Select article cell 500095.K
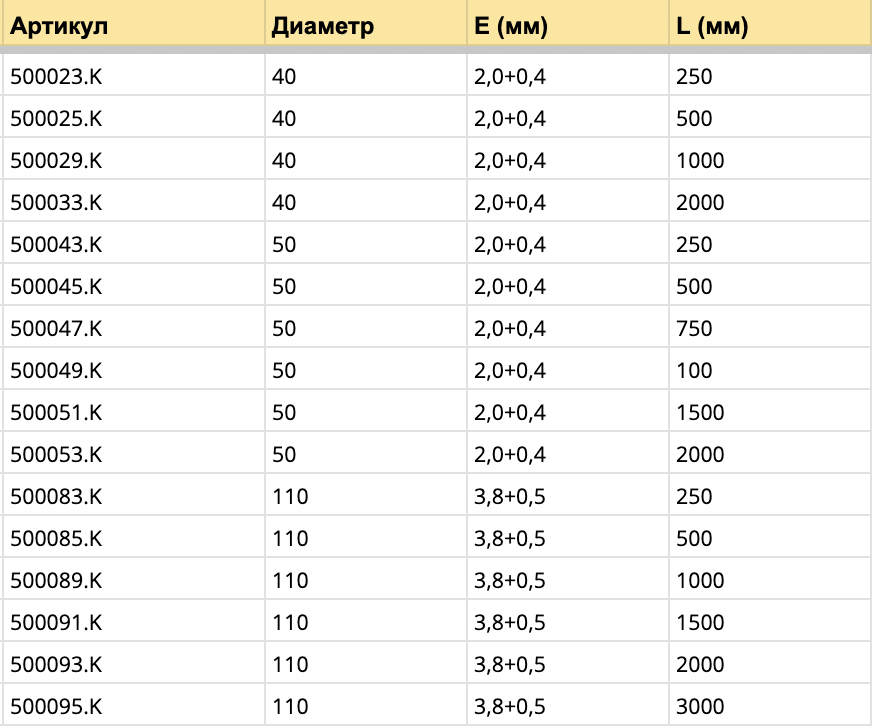Screen dimensions: 872x726 click(57, 707)
